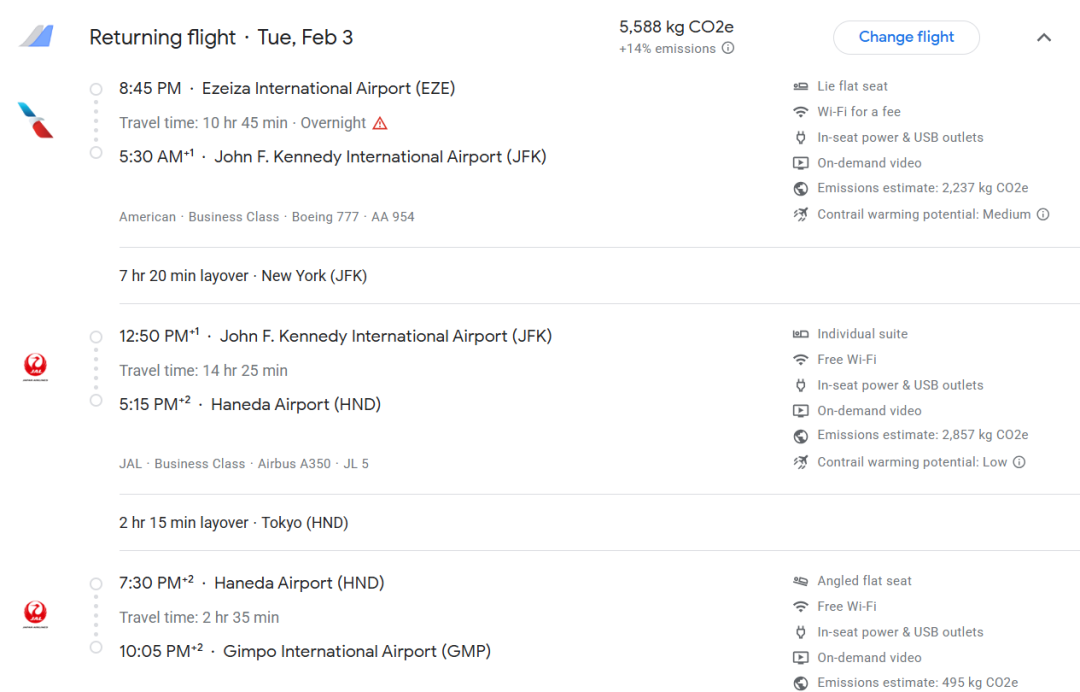The height and width of the screenshot is (692, 1080).
Task: Click Contrail warming potential: Medium text
Action: [x=924, y=214]
